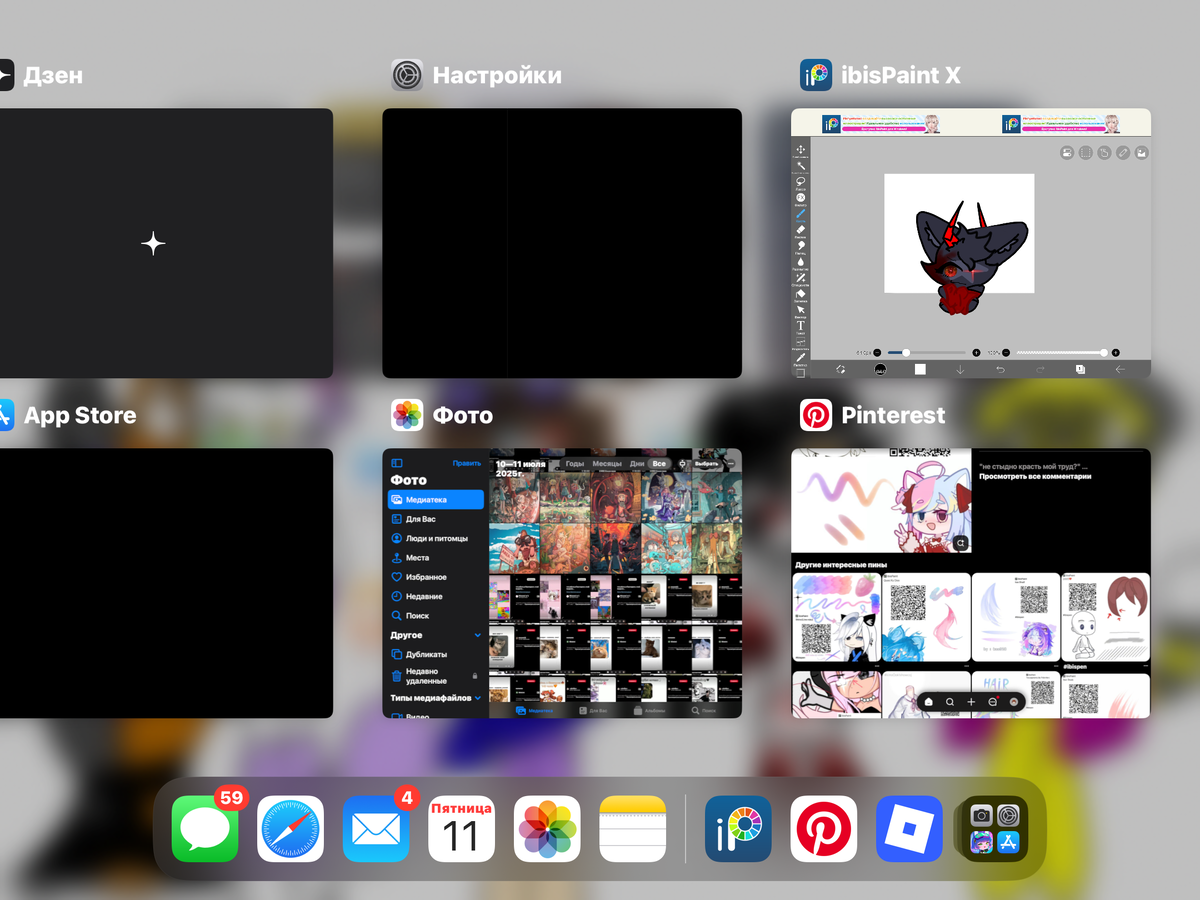Toggle the Photos sidebar icon
The image size is (1200, 900).
click(397, 463)
